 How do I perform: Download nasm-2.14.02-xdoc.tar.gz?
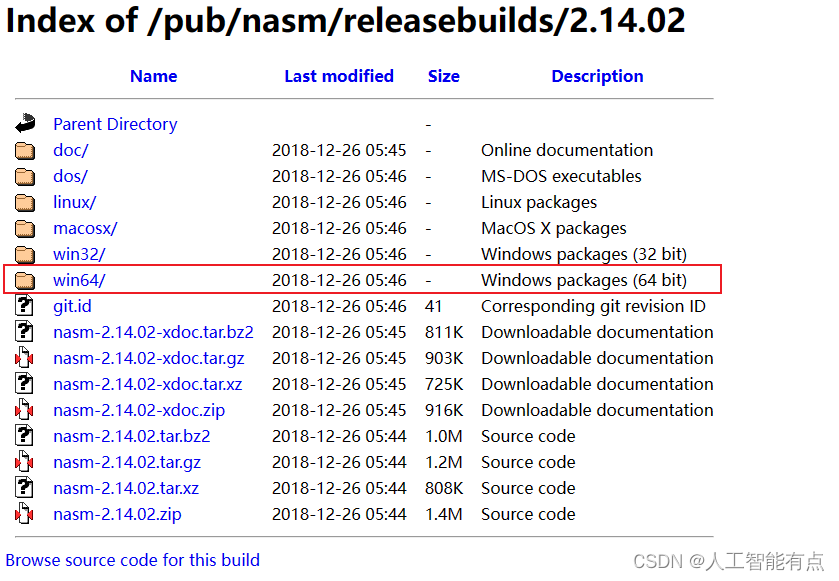point(149,358)
